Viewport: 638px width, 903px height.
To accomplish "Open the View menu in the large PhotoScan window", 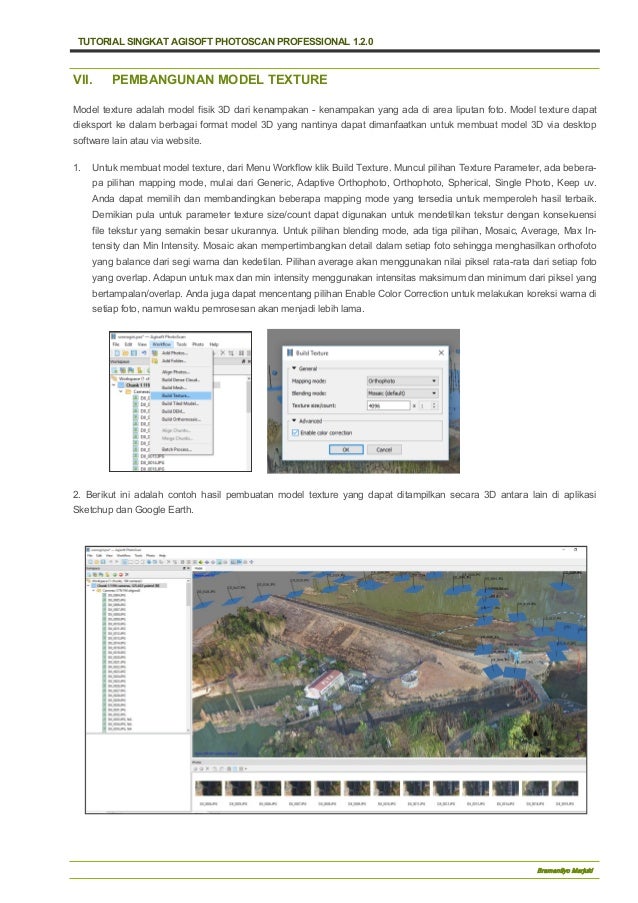I will point(109,556).
